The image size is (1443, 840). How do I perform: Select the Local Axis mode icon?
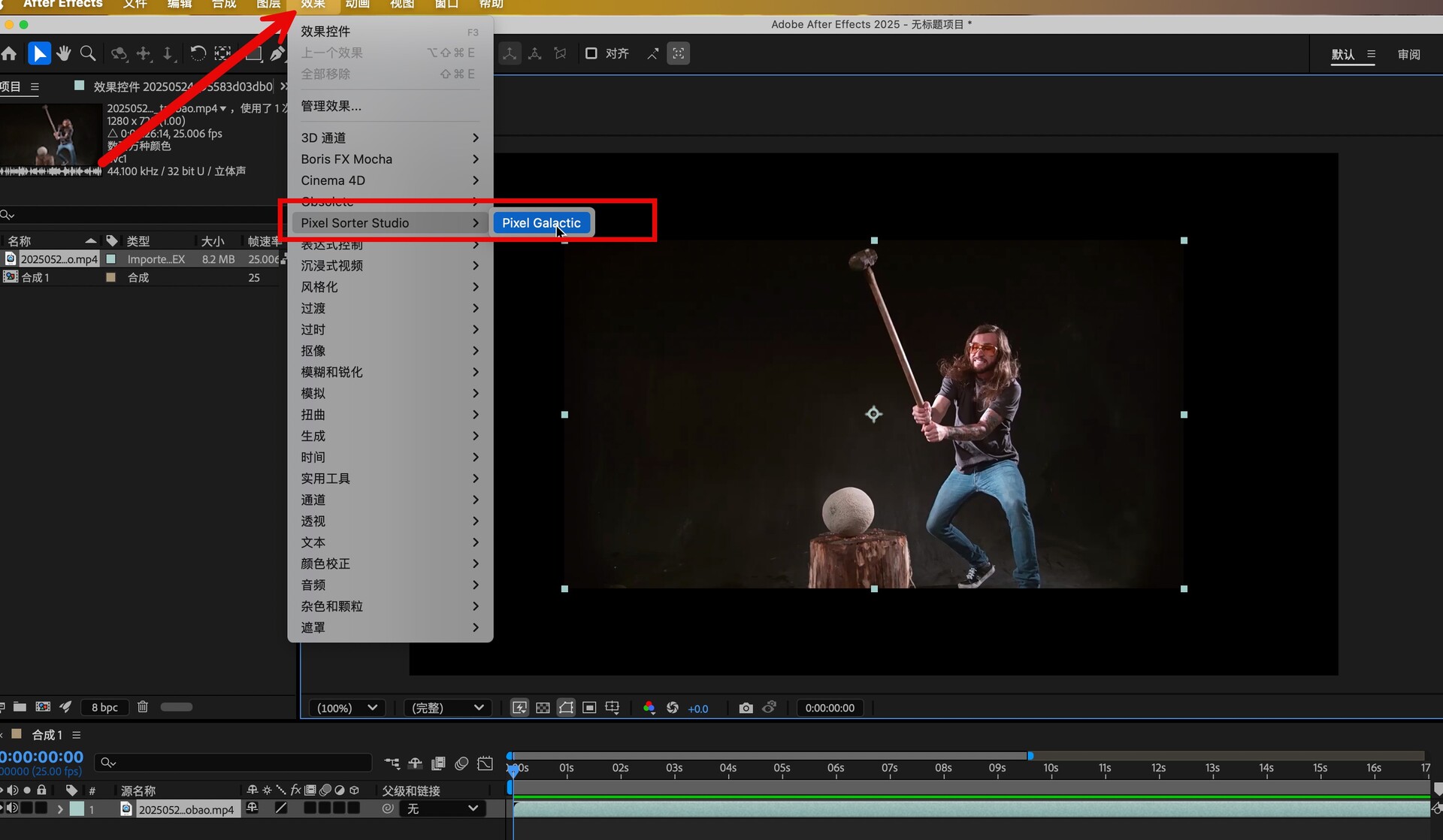(510, 53)
